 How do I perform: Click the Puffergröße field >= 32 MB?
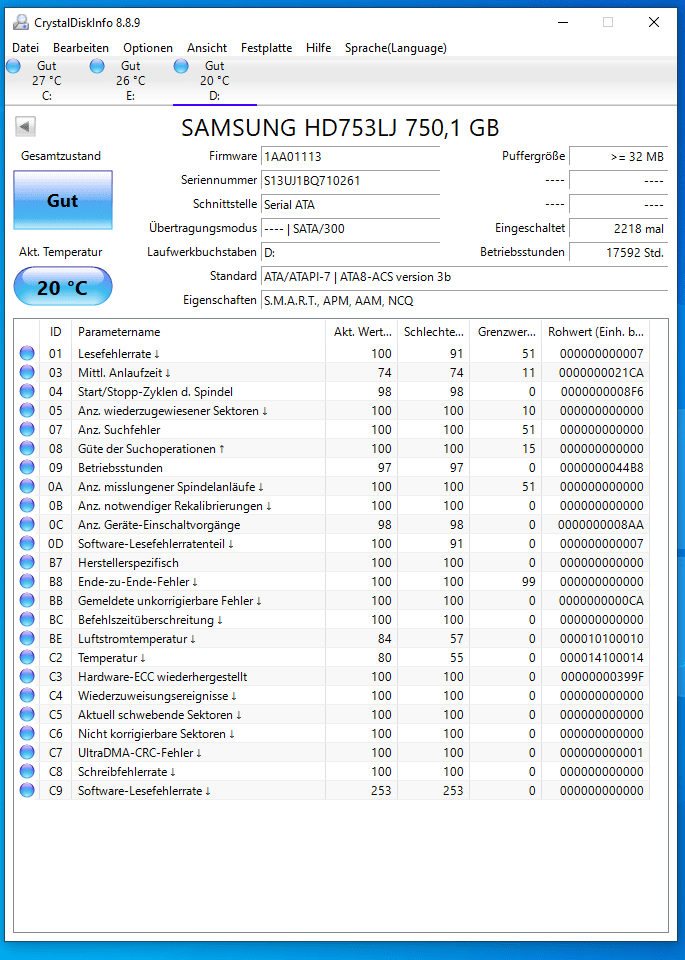click(x=618, y=156)
